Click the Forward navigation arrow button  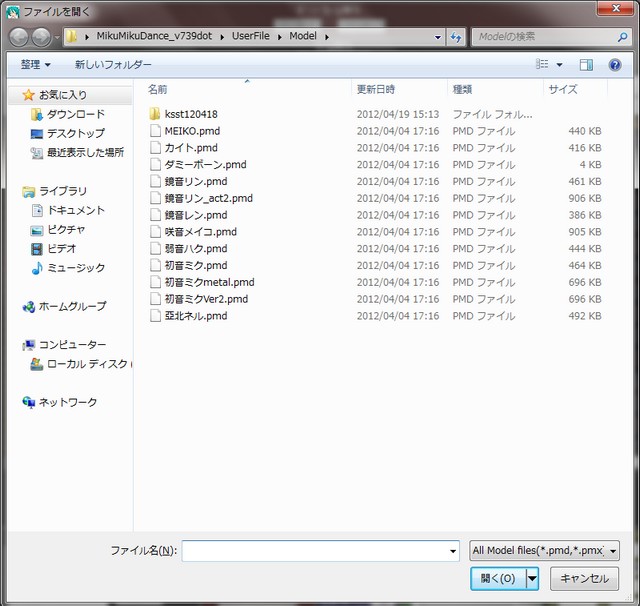point(41,37)
